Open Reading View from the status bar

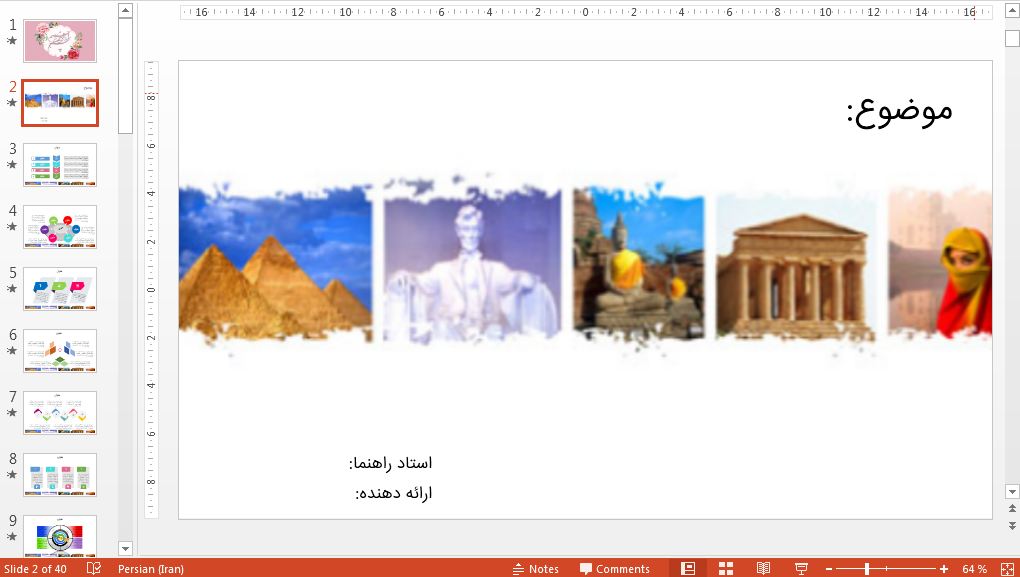(762, 567)
